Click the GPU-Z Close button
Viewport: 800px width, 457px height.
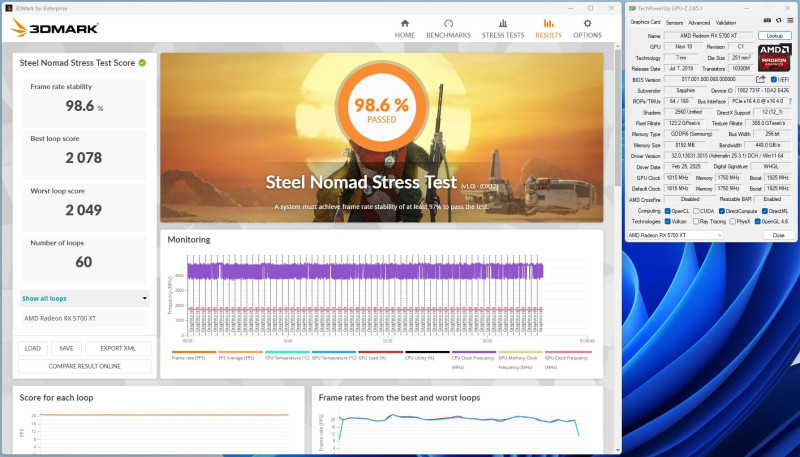click(x=779, y=235)
